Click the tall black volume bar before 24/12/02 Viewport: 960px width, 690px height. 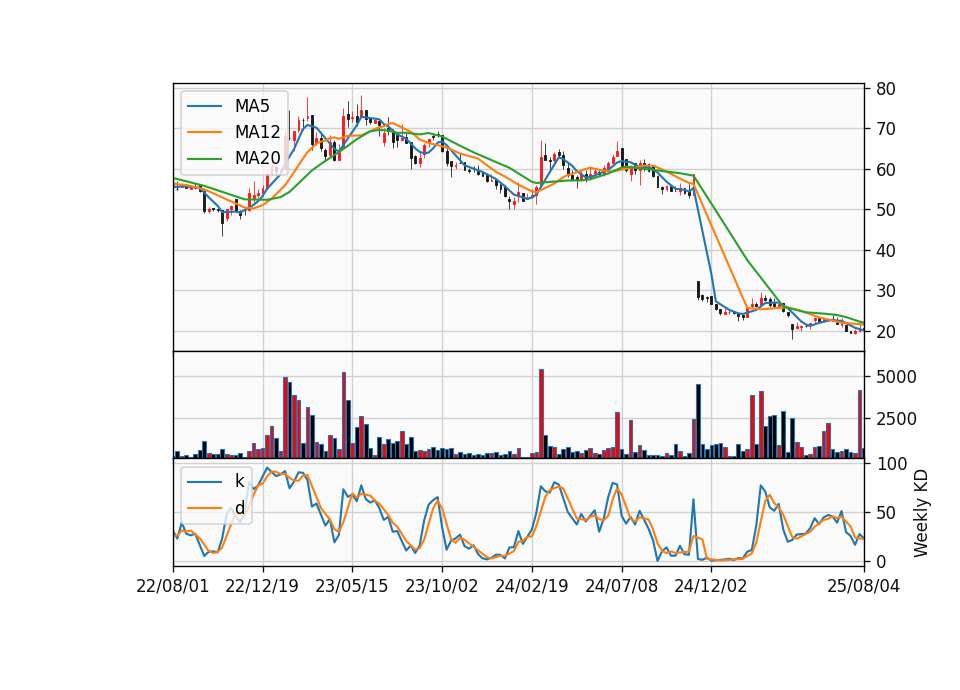[699, 421]
